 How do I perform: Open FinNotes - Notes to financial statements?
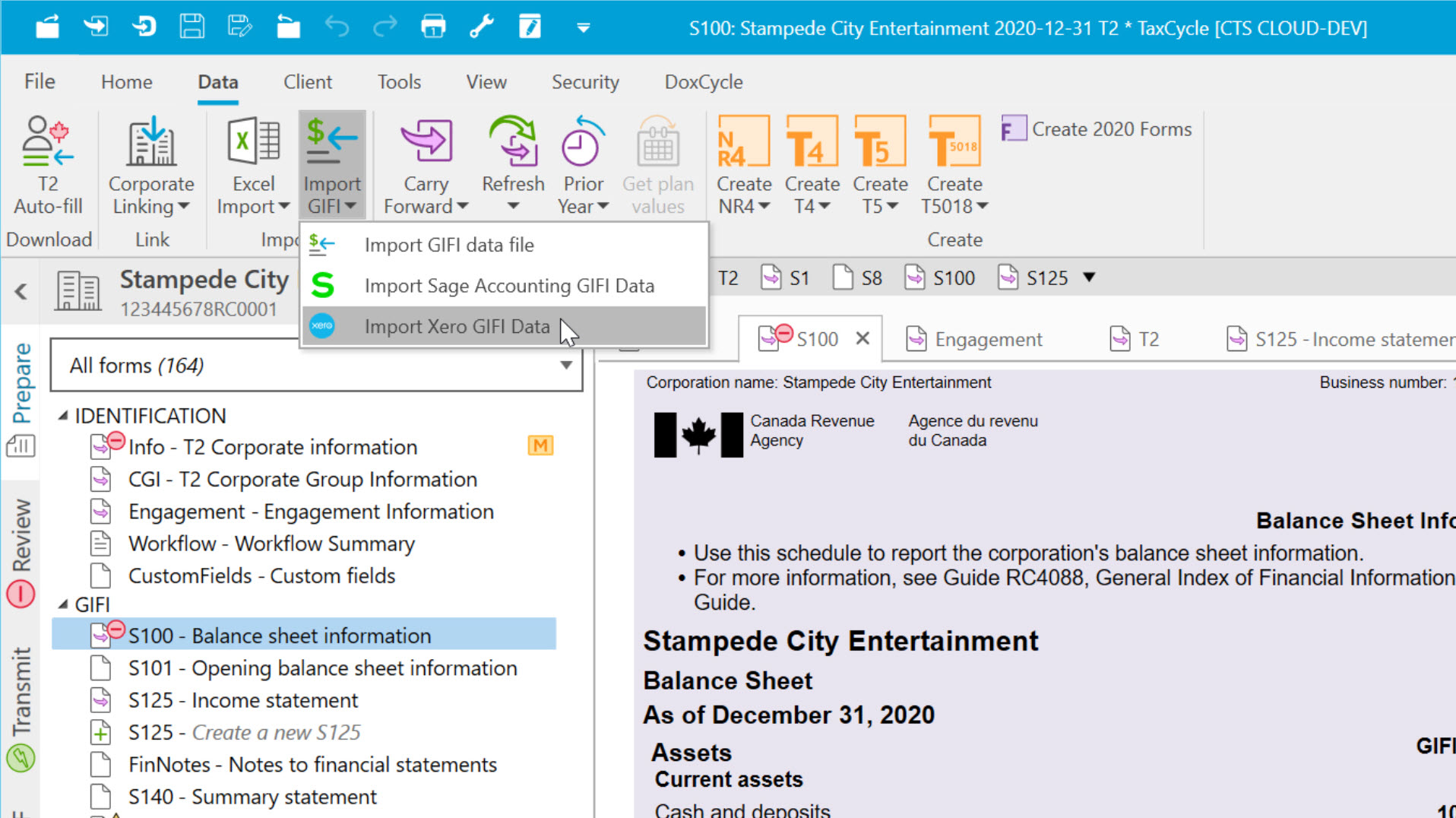(x=312, y=765)
